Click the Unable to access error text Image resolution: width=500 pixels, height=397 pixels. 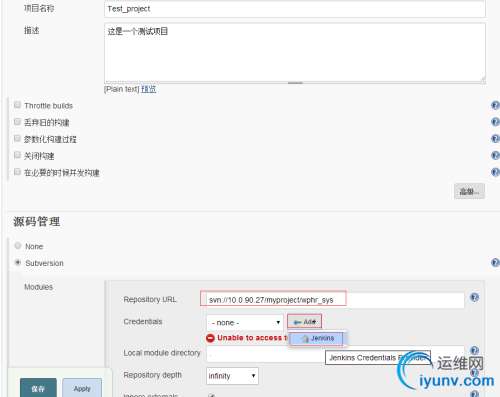[x=252, y=338]
